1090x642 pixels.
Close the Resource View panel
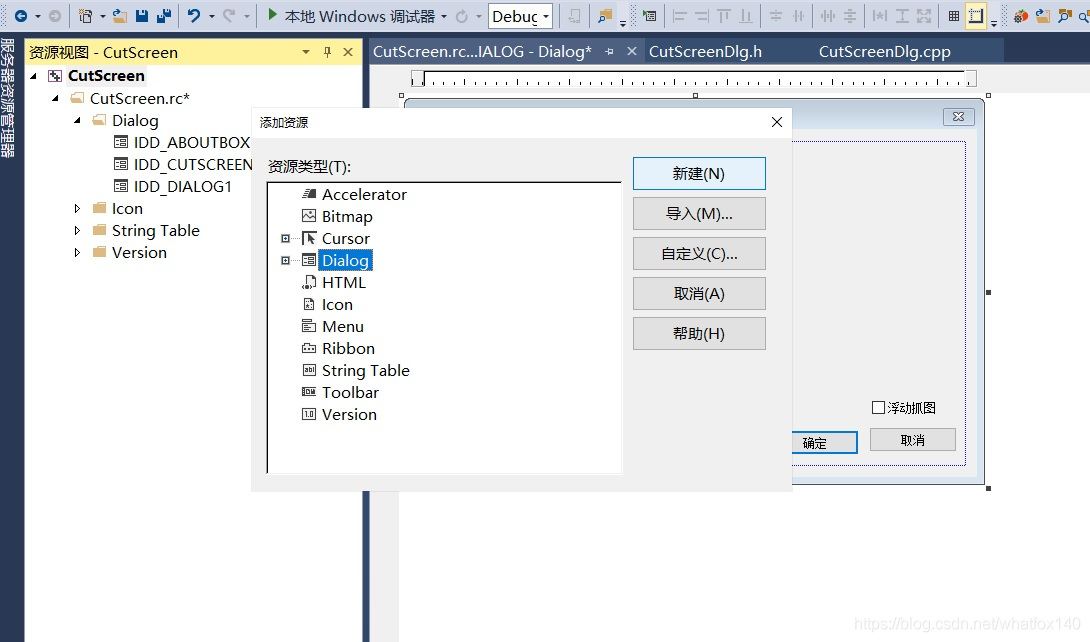click(x=348, y=52)
